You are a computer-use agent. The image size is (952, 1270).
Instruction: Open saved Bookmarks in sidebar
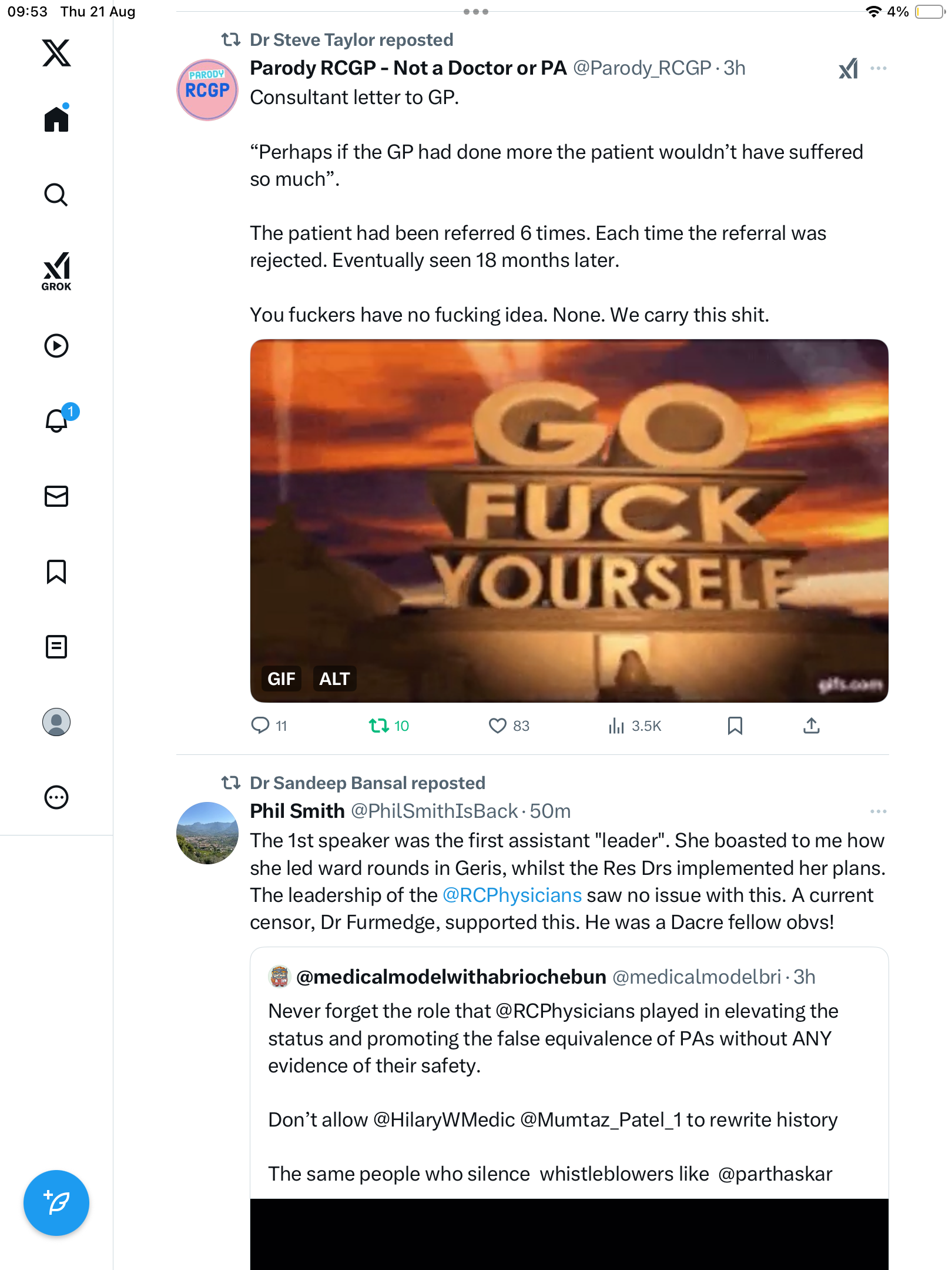[56, 571]
